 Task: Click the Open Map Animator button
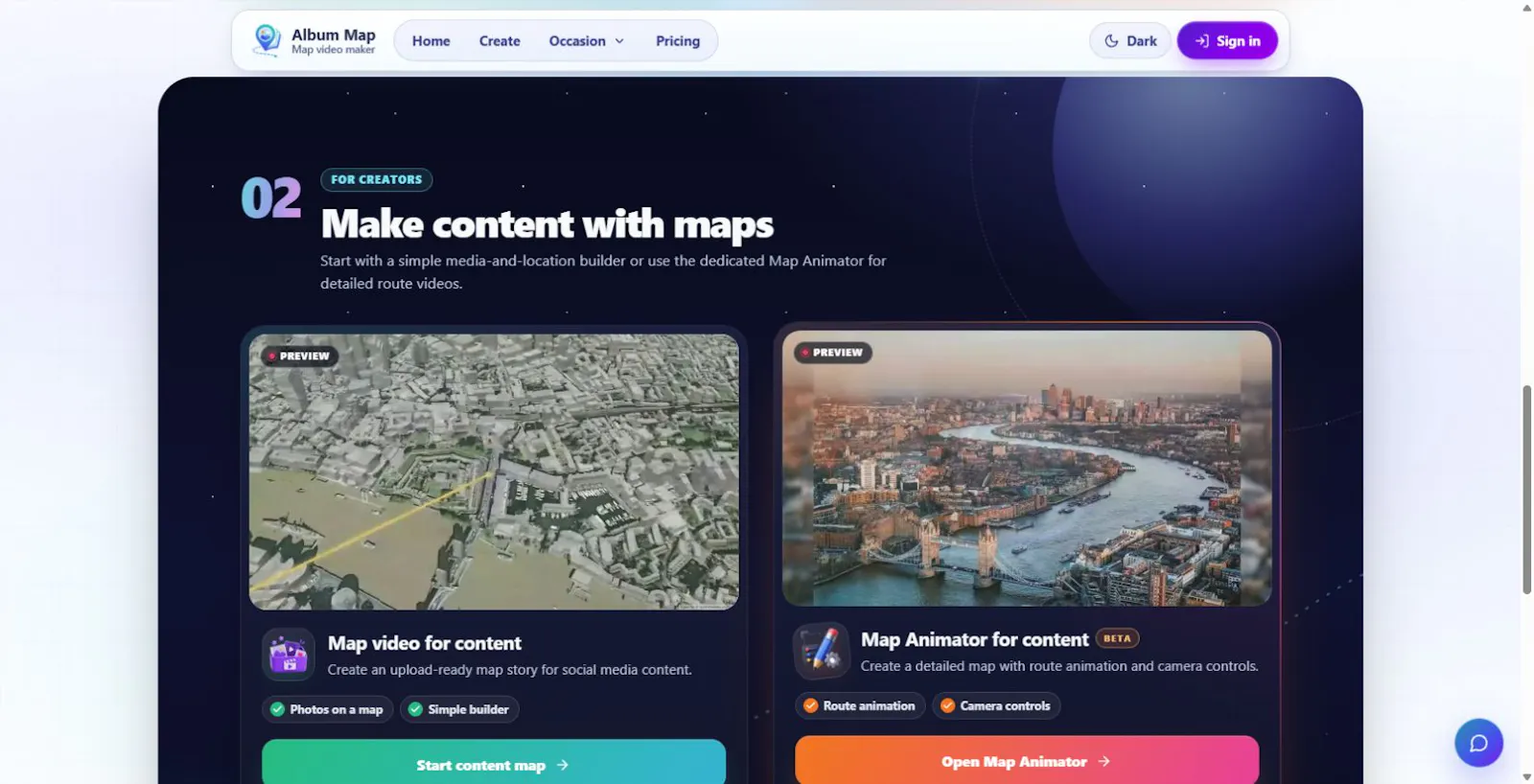tap(1027, 760)
